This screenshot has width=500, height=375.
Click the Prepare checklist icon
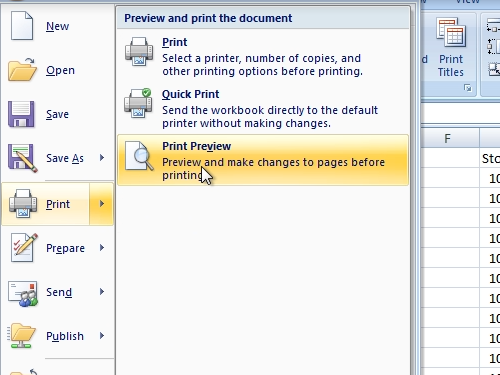(x=24, y=248)
